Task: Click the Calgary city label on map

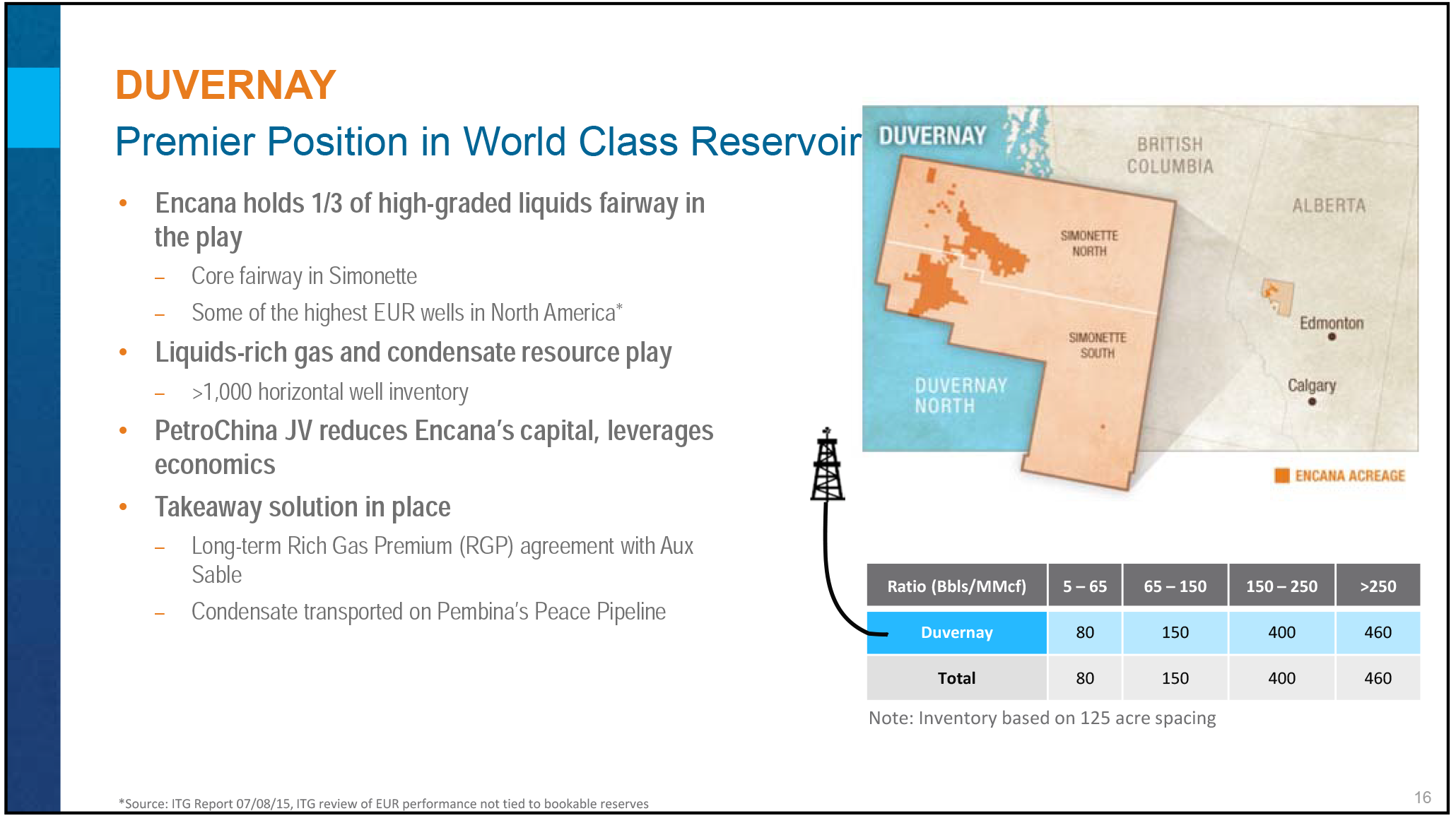Action: [x=1312, y=386]
